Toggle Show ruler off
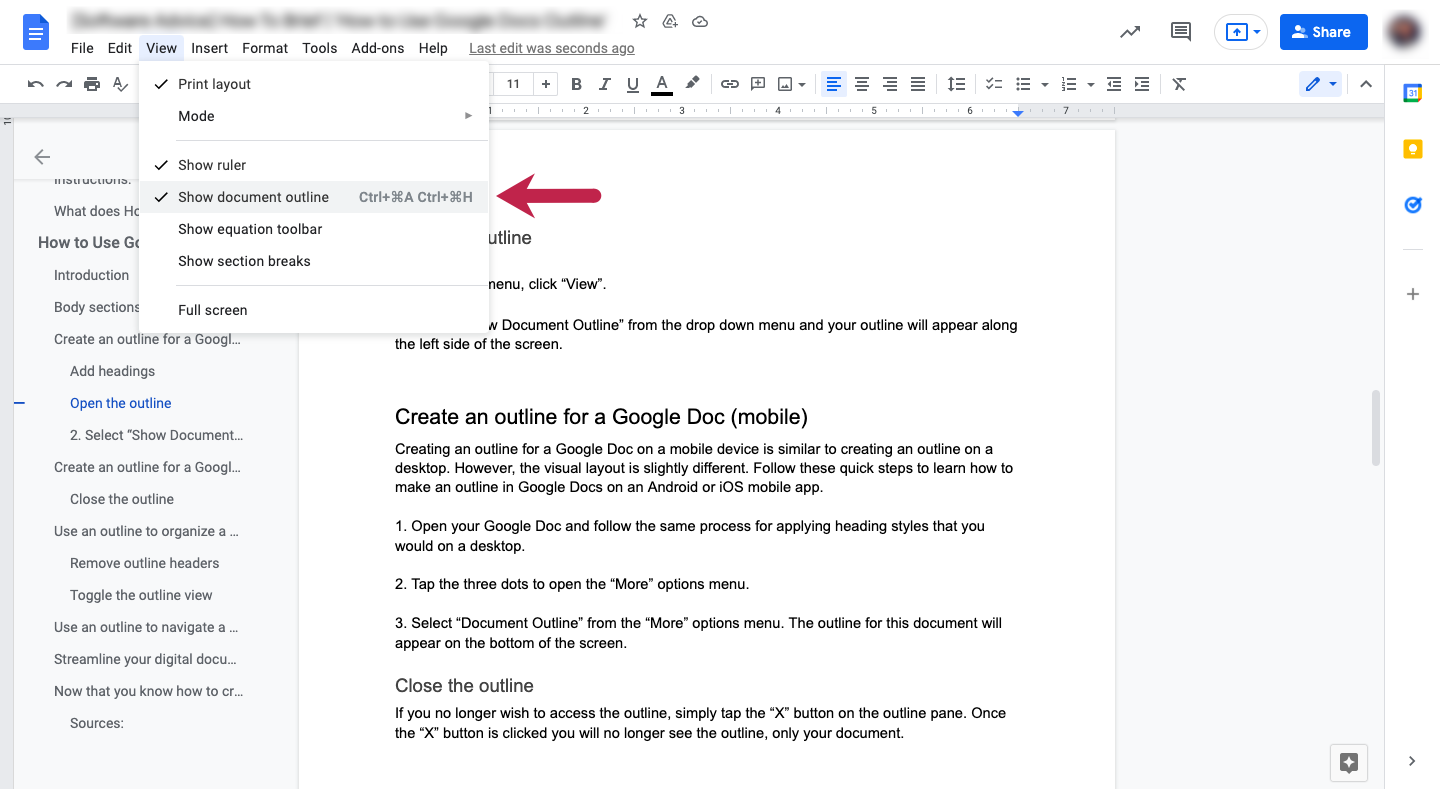1440x789 pixels. (x=211, y=164)
